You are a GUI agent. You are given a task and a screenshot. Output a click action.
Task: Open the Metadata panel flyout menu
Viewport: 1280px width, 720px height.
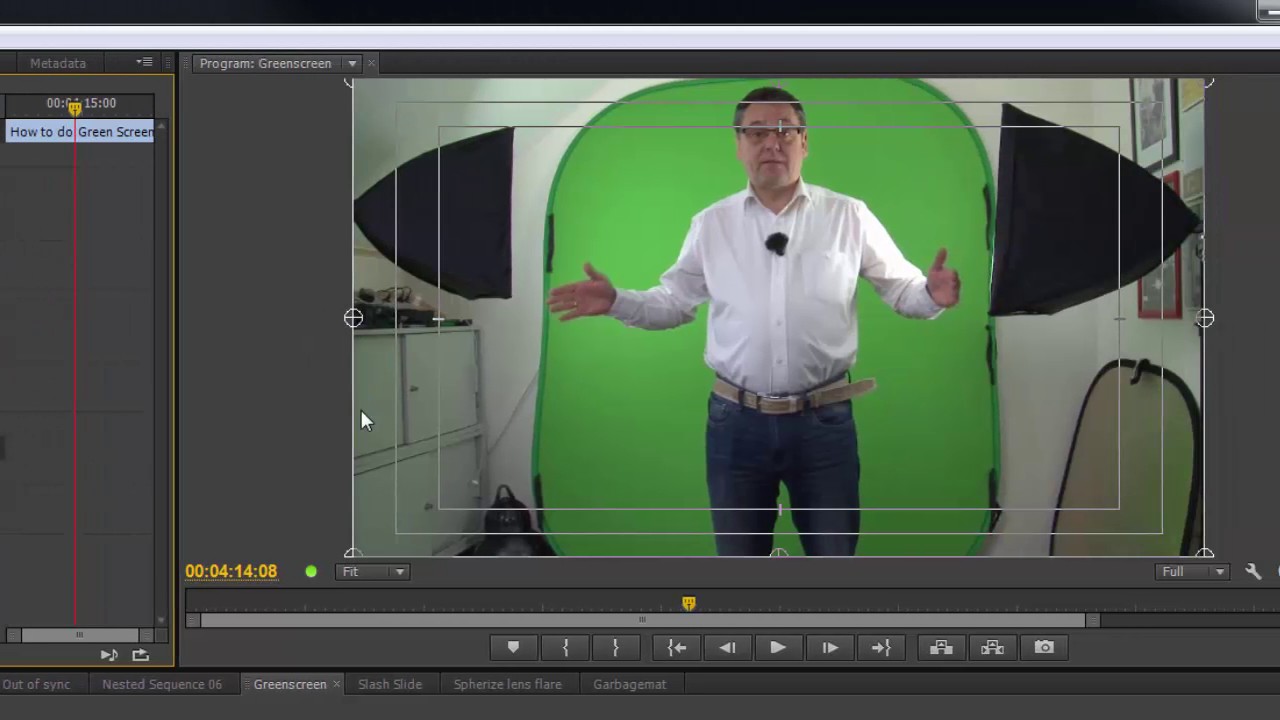144,62
